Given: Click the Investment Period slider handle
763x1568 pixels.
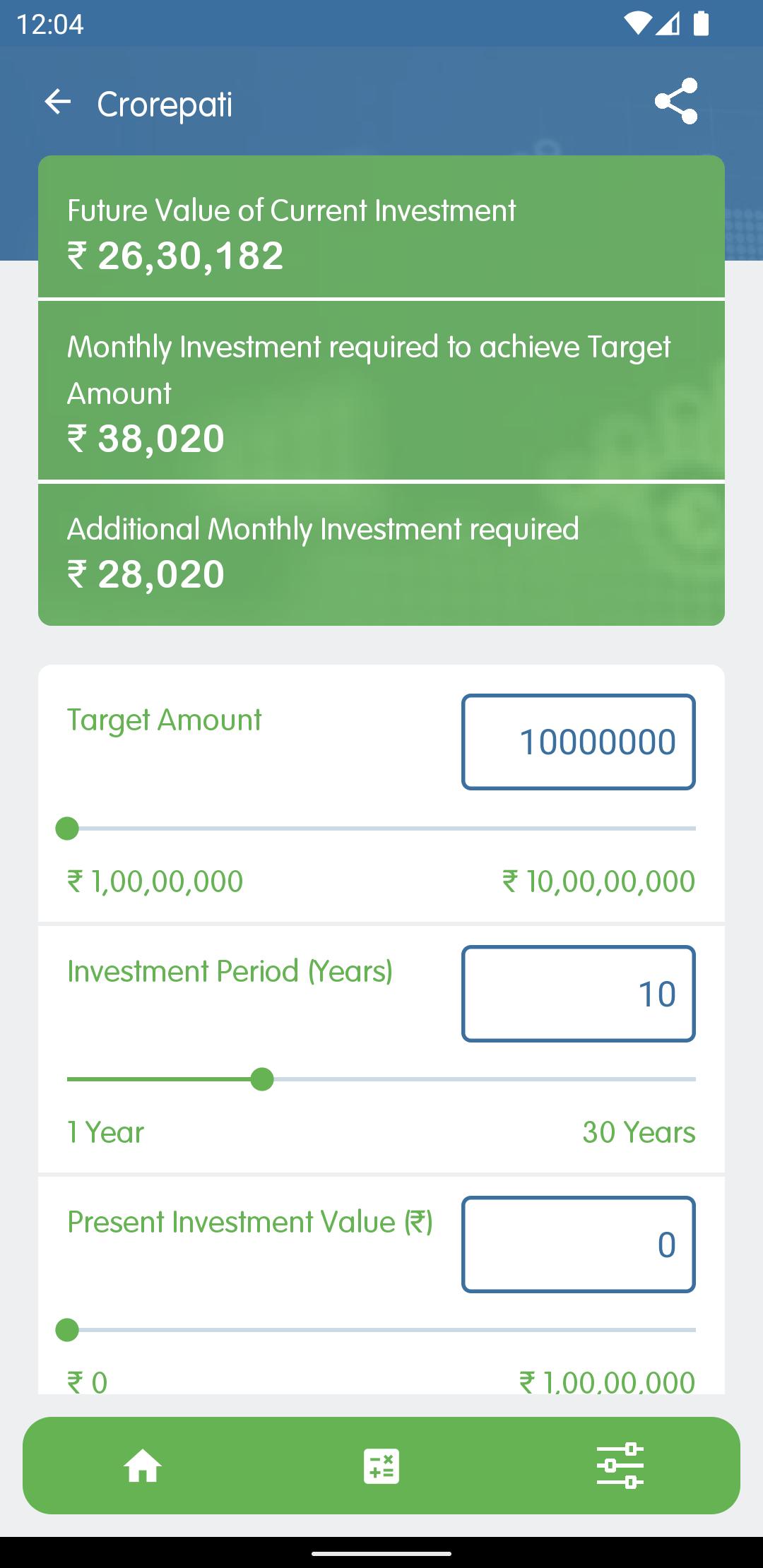Looking at the screenshot, I should point(262,1079).
